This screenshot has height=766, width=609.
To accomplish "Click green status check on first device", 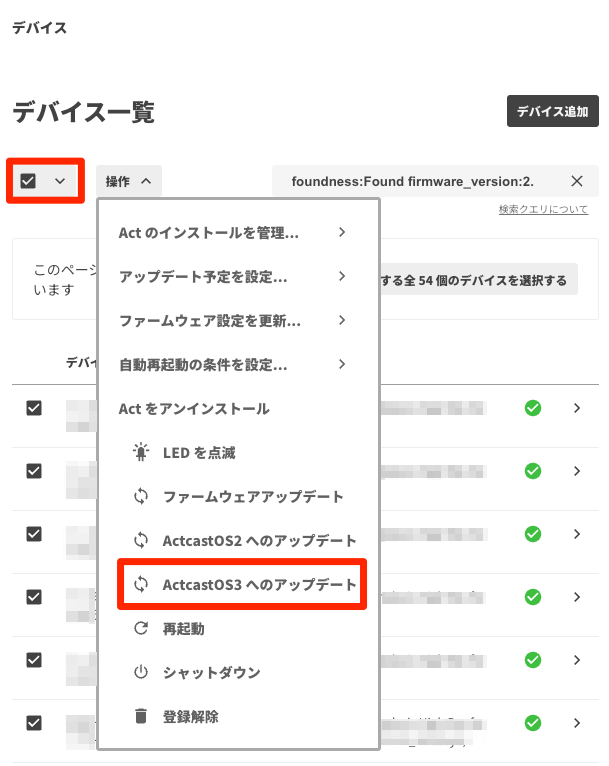I will point(533,408).
